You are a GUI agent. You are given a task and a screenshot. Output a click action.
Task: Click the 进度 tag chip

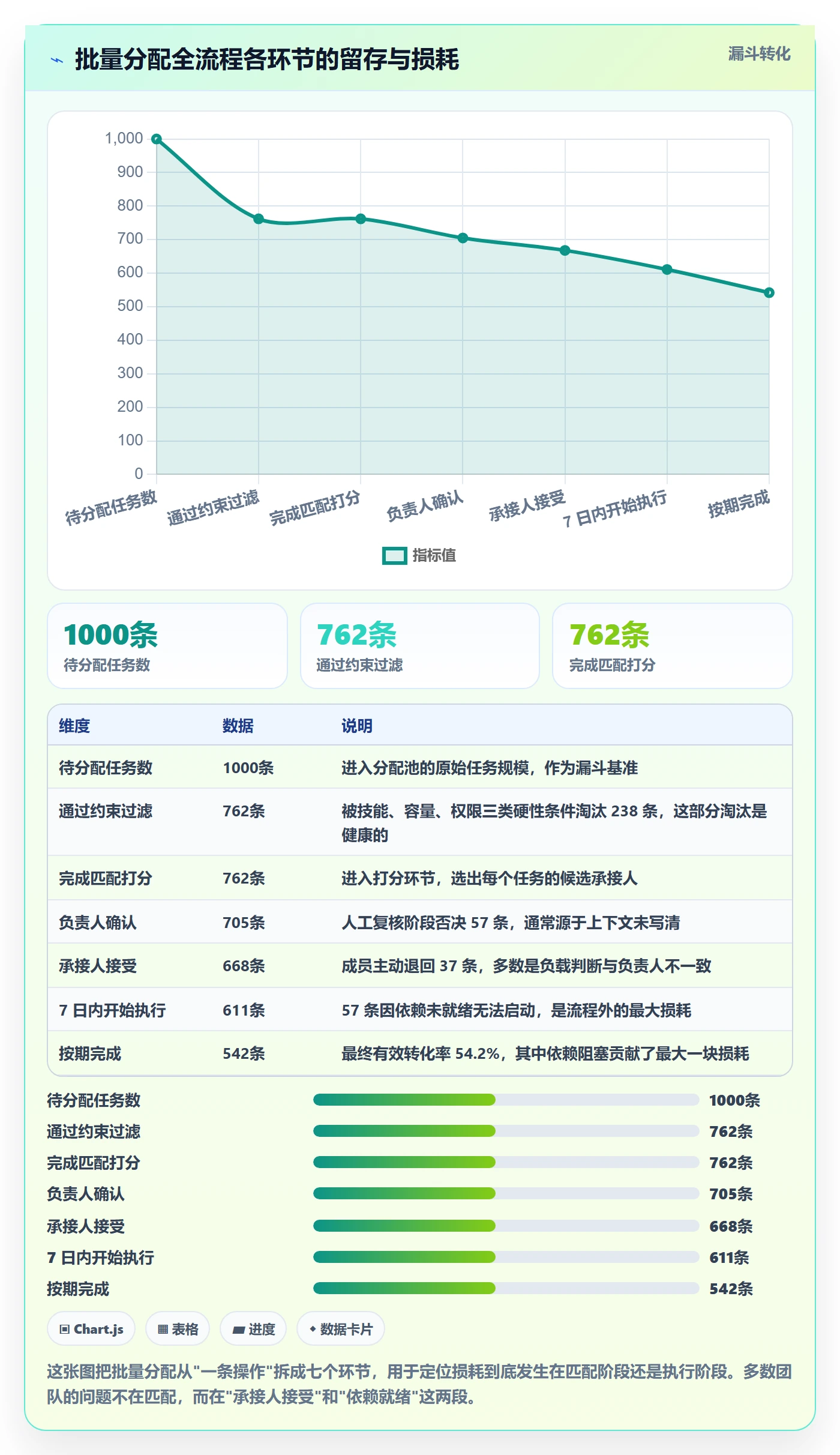pos(253,1329)
